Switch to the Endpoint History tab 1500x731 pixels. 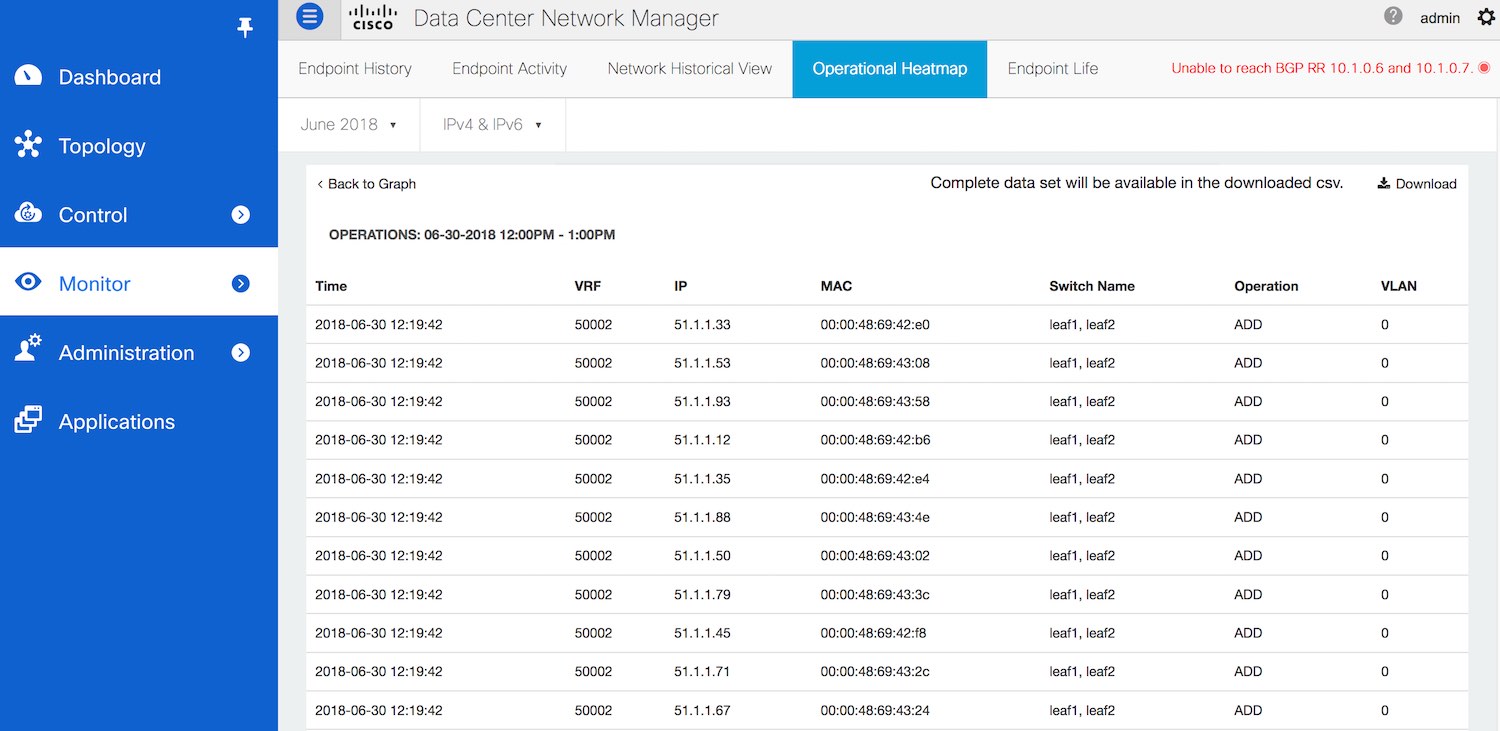tap(355, 69)
